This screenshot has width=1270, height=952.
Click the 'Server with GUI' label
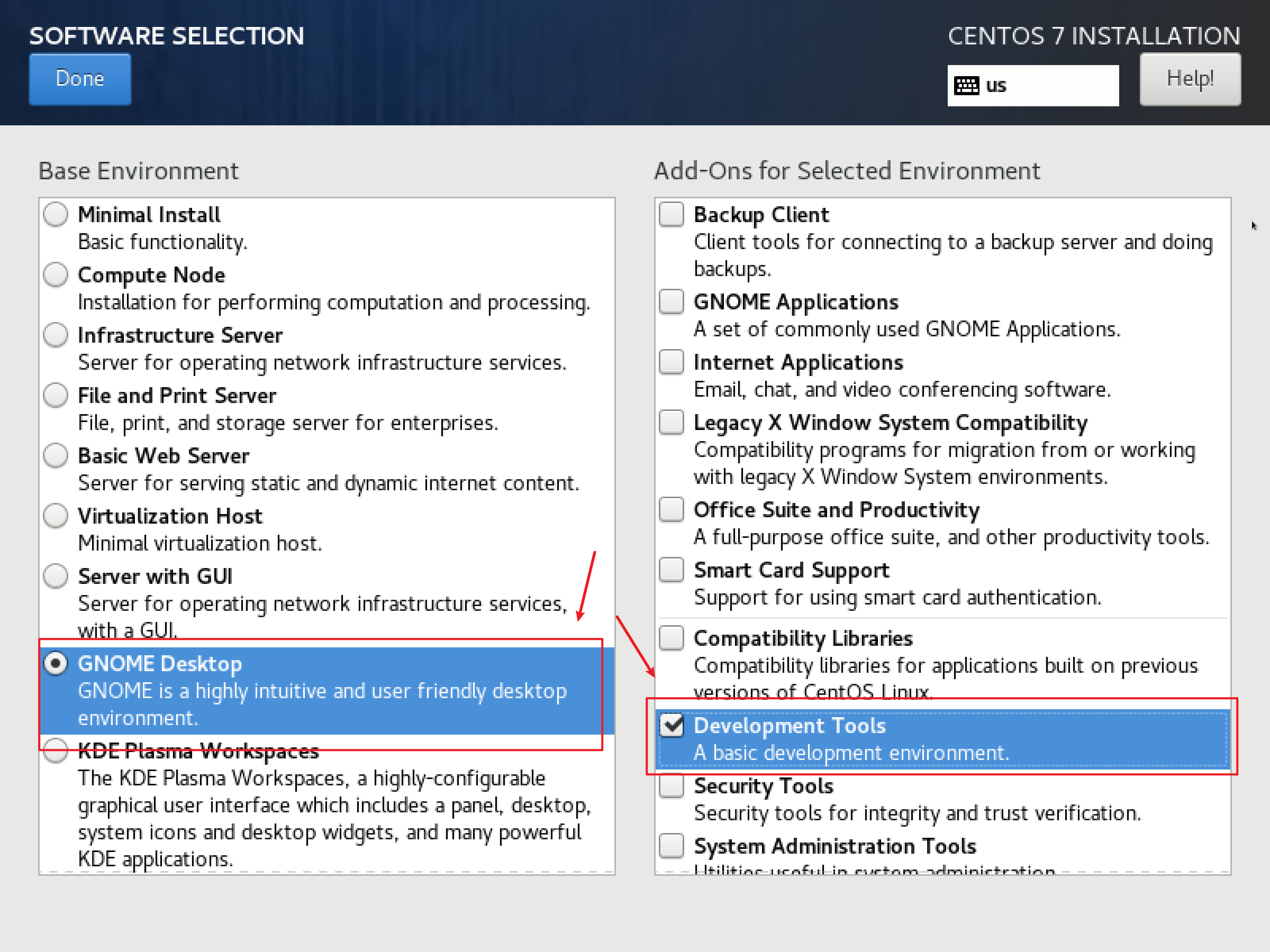point(156,576)
